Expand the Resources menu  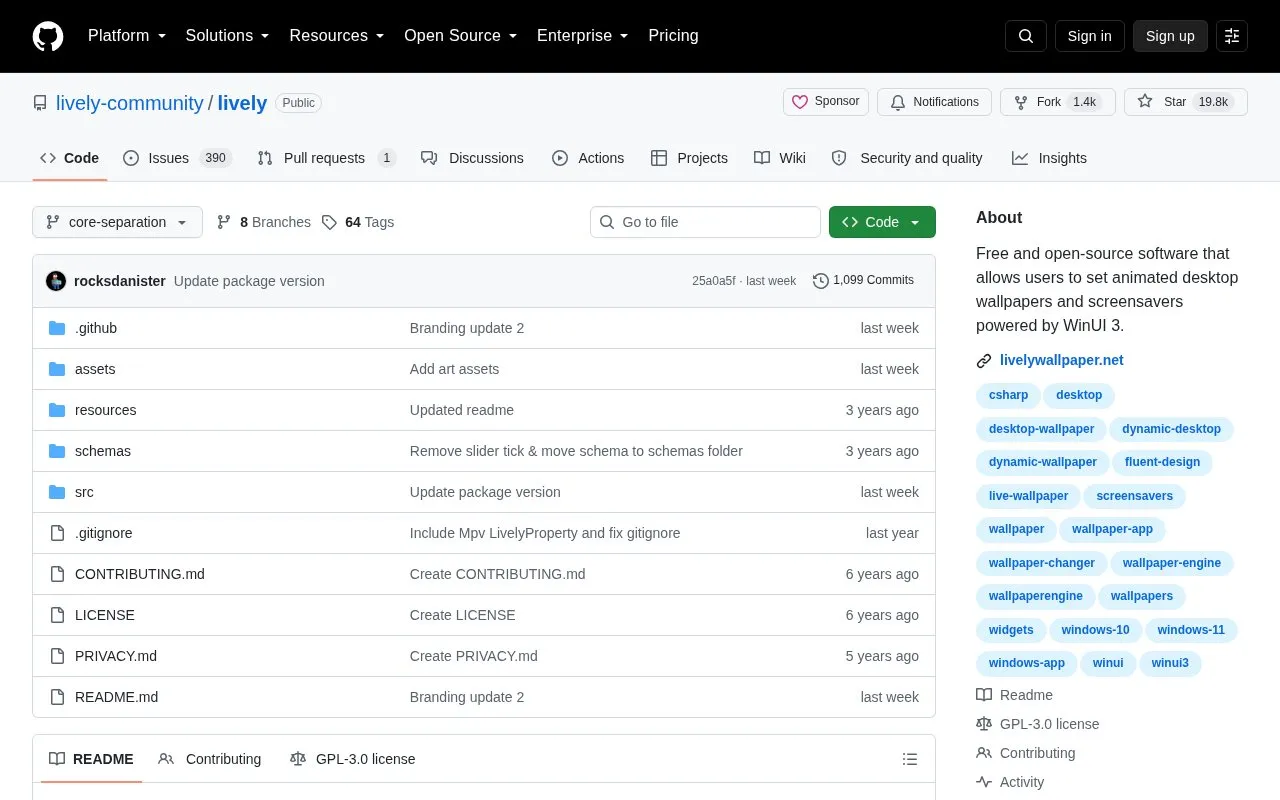click(337, 36)
